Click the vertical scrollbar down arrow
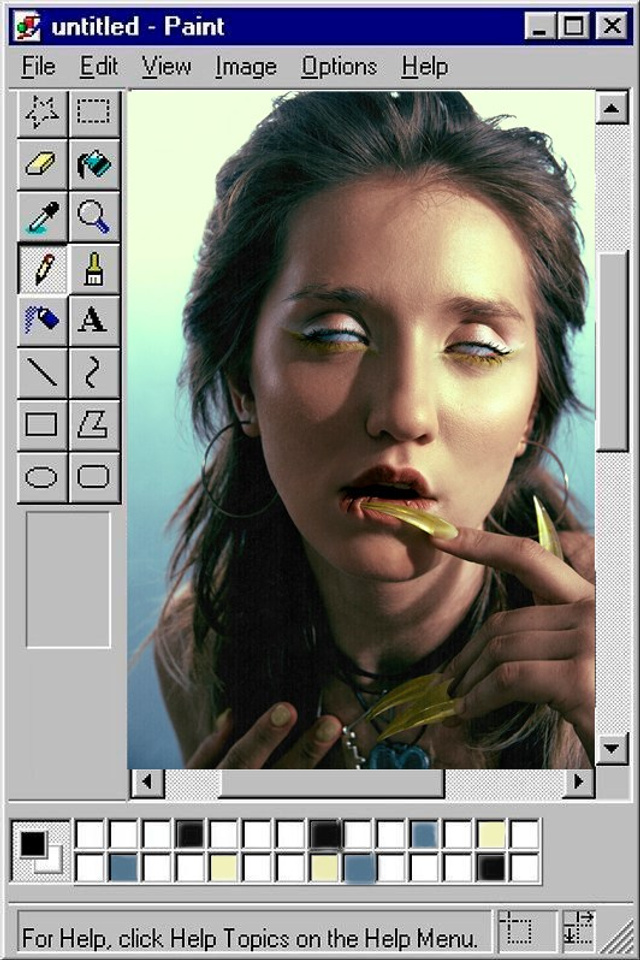Viewport: 640px width, 960px height. click(611, 748)
